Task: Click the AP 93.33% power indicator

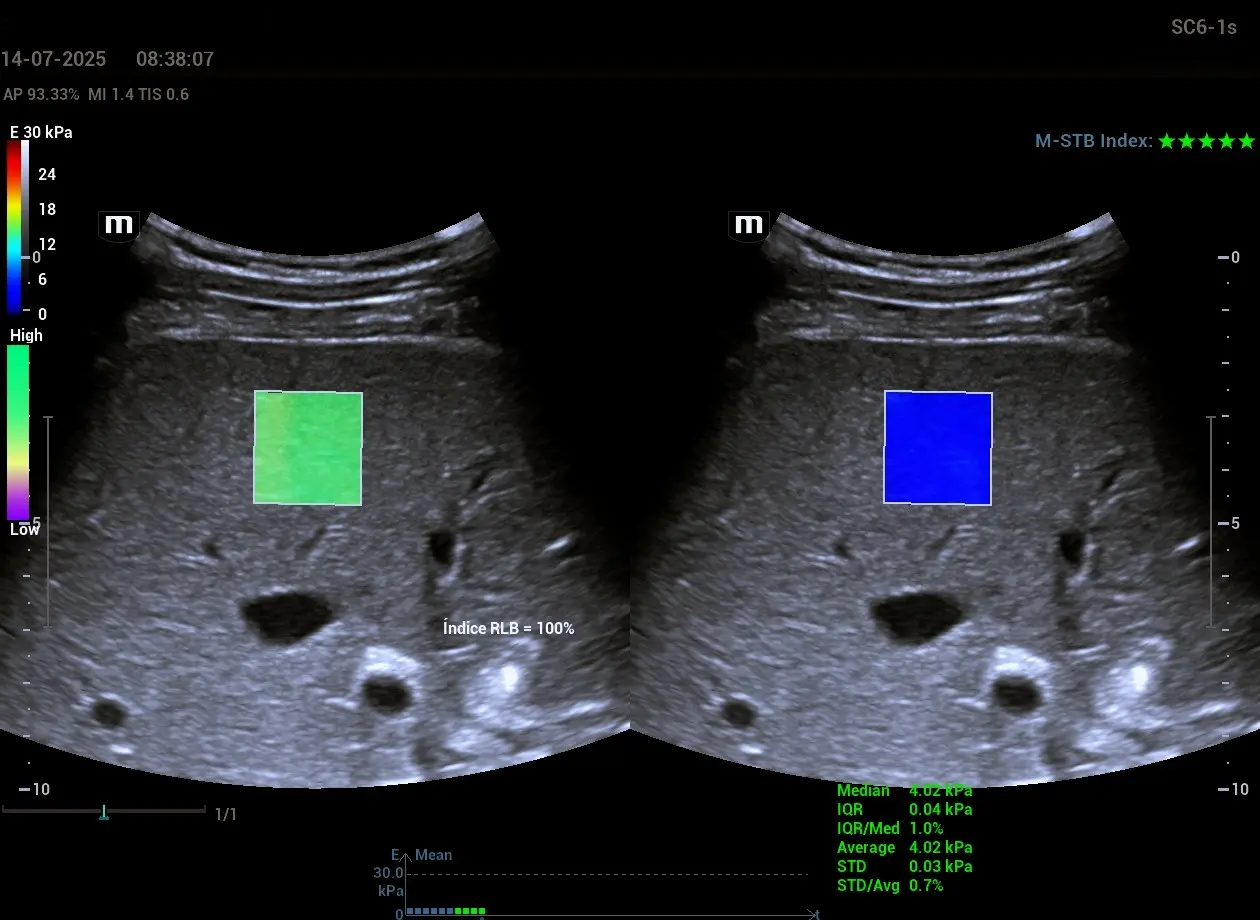Action: click(x=41, y=94)
